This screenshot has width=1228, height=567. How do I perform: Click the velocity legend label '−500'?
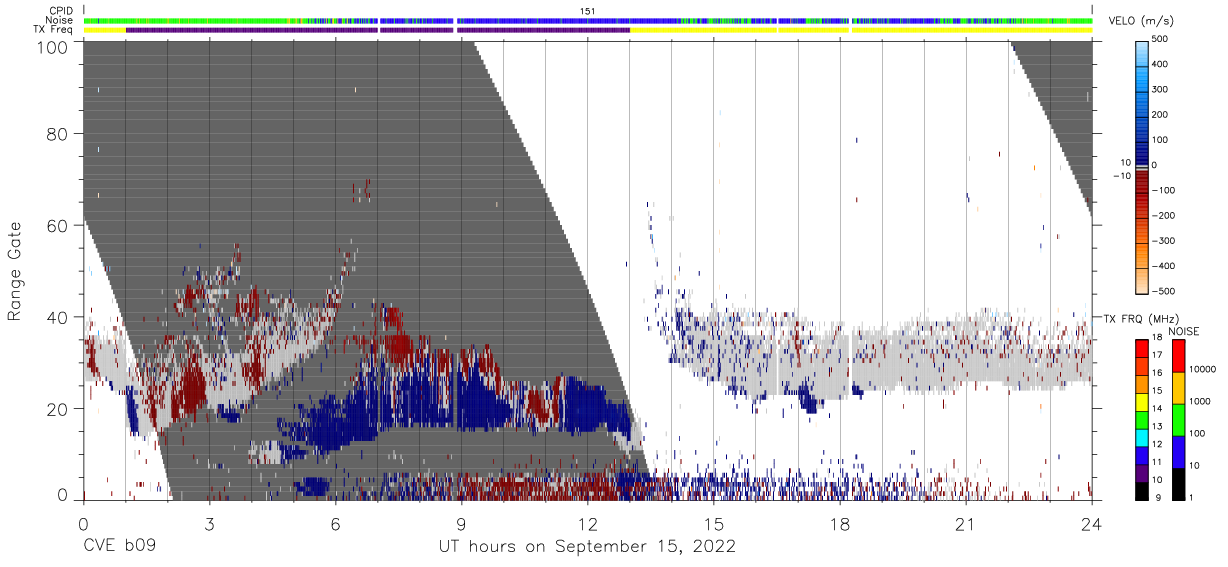click(1163, 291)
